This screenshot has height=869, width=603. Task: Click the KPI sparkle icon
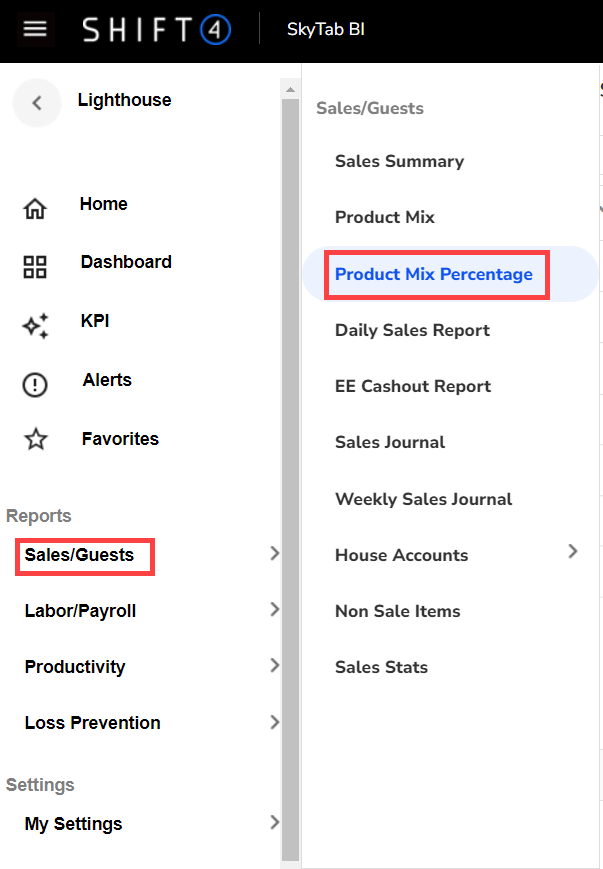click(35, 326)
